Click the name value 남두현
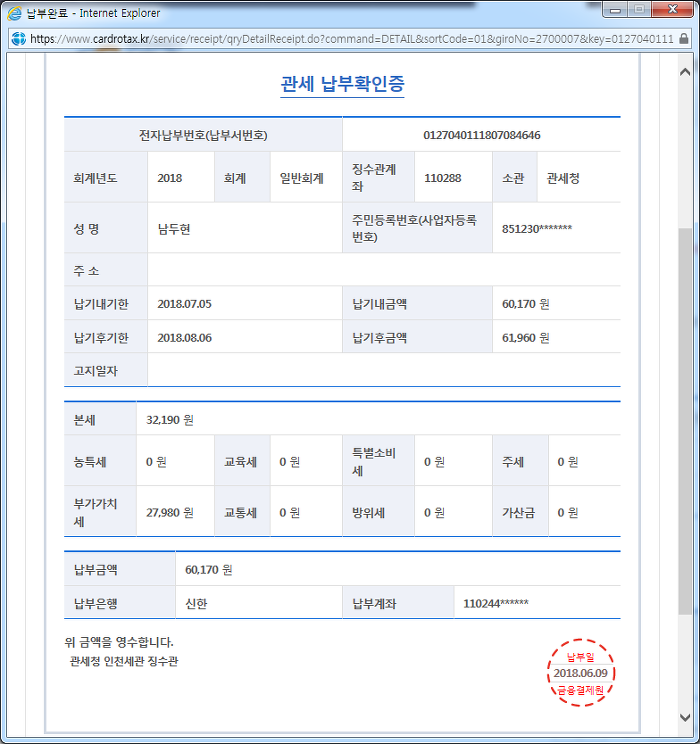 [174, 230]
